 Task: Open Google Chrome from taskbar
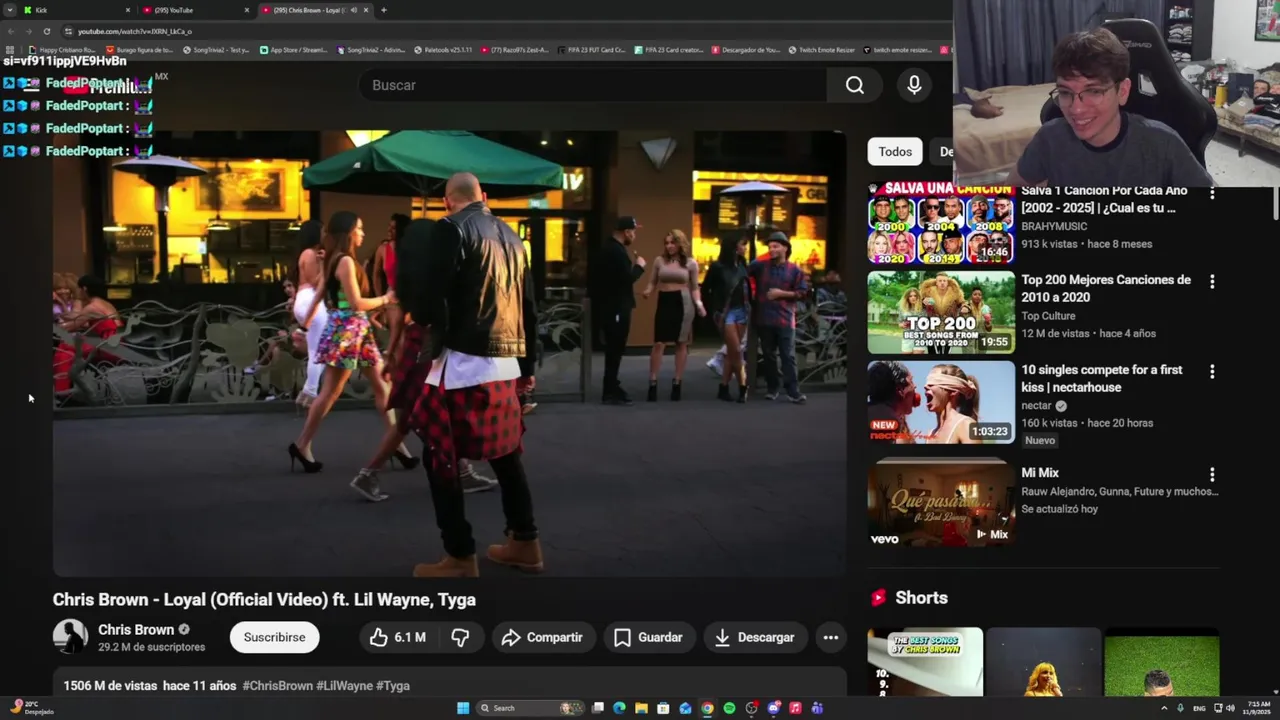pos(707,708)
